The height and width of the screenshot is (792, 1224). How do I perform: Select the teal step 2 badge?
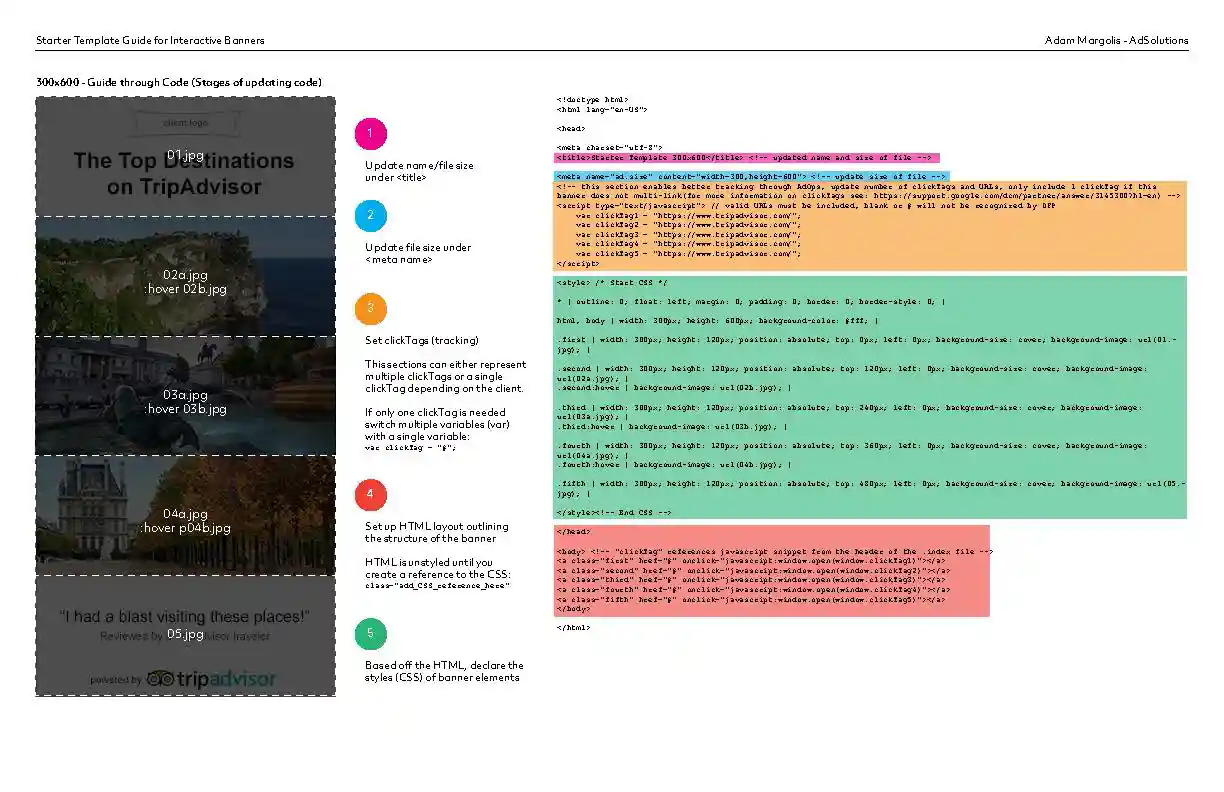371,215
